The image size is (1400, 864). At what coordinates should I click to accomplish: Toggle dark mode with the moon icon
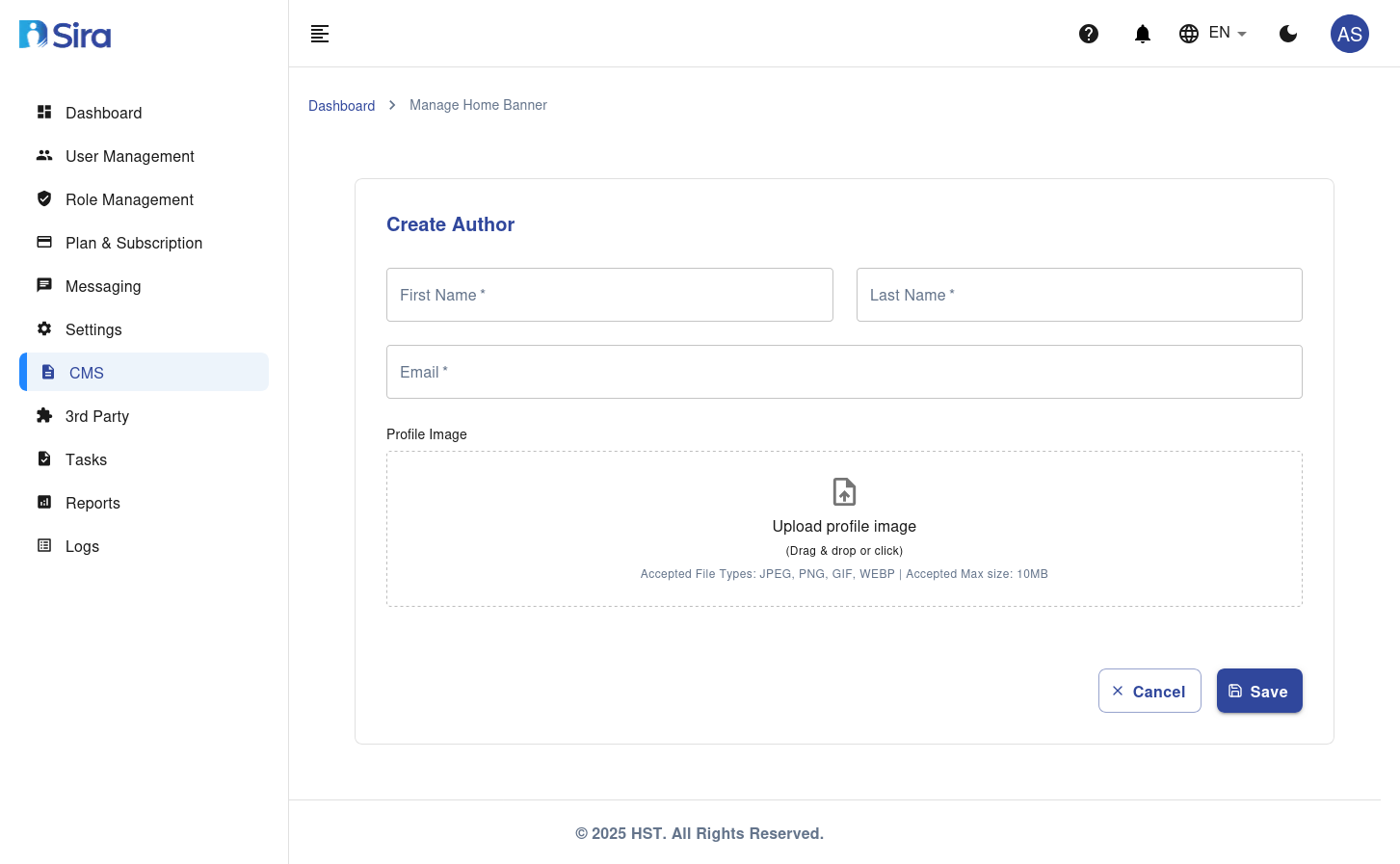point(1288,34)
